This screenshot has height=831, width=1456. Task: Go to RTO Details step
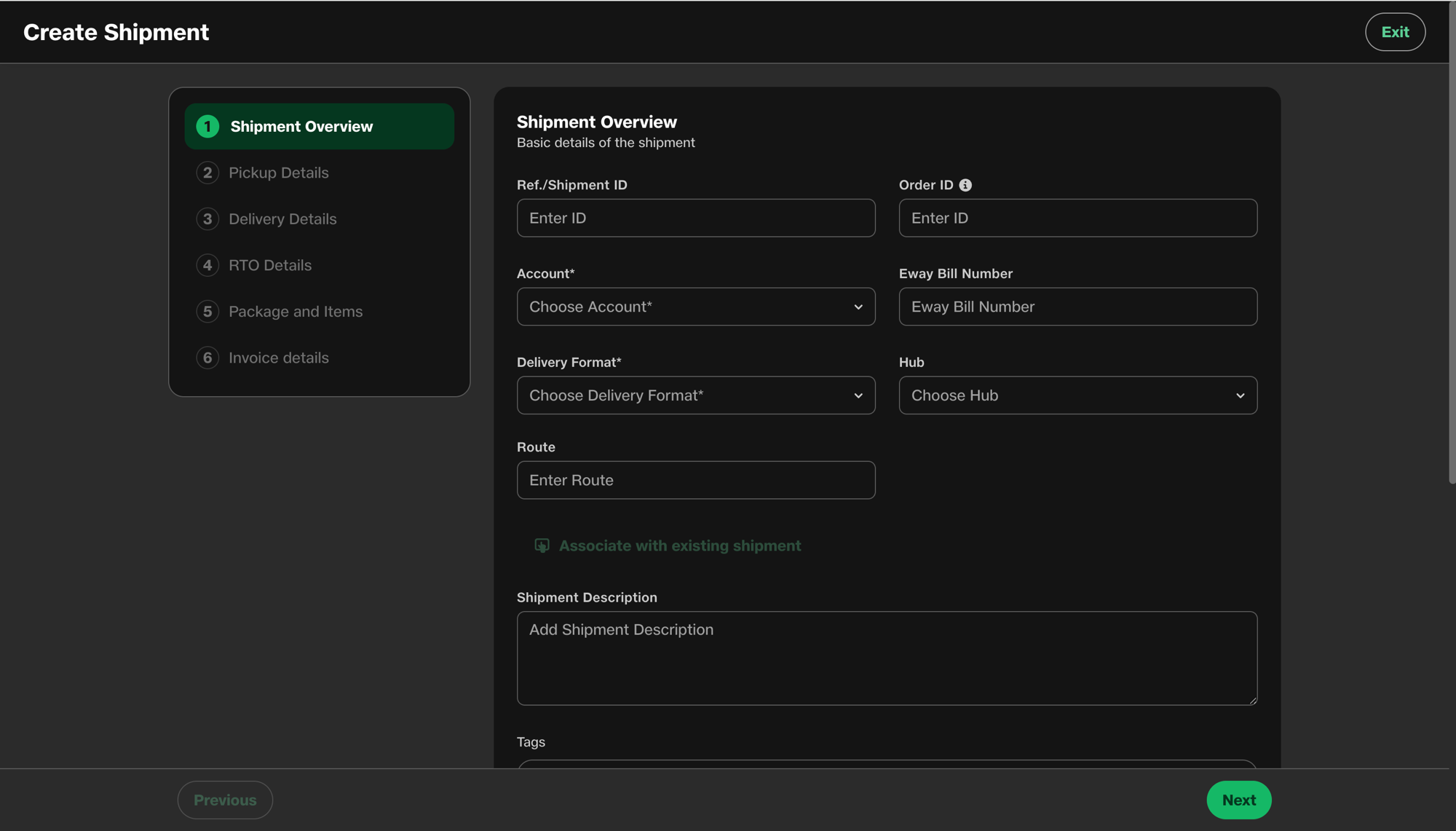(x=320, y=265)
